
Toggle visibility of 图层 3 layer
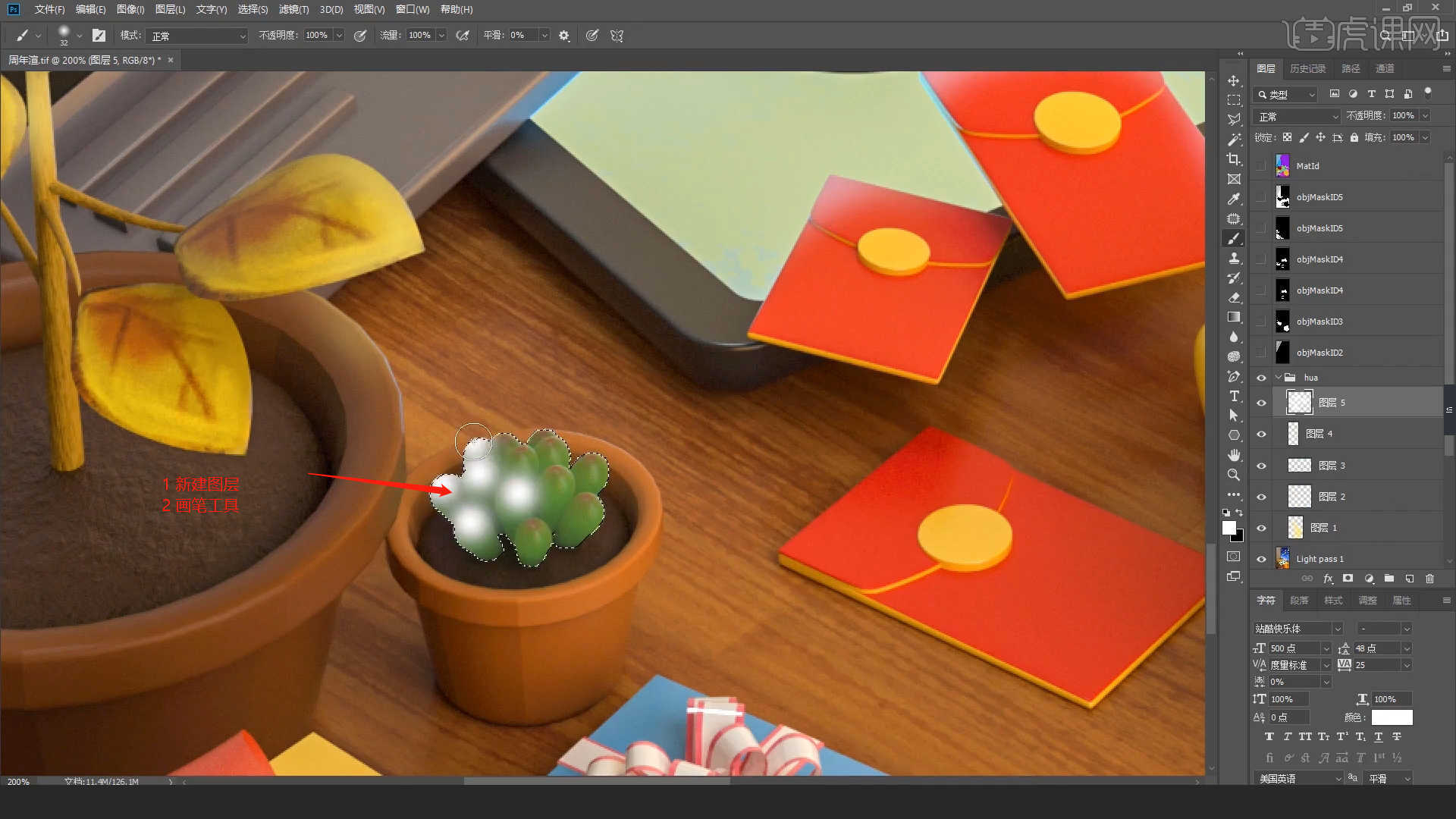[1261, 466]
